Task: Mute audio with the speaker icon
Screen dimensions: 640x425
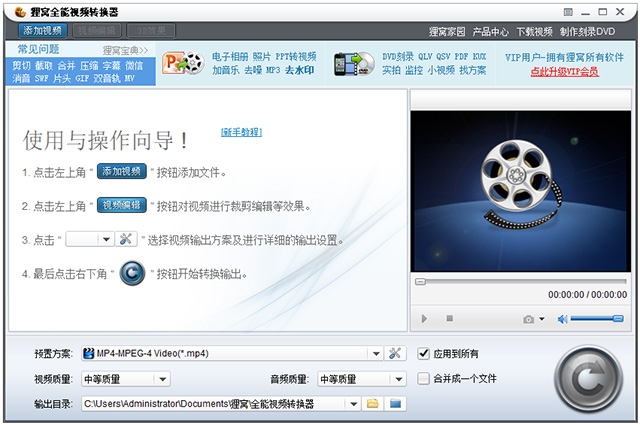Action: (562, 319)
